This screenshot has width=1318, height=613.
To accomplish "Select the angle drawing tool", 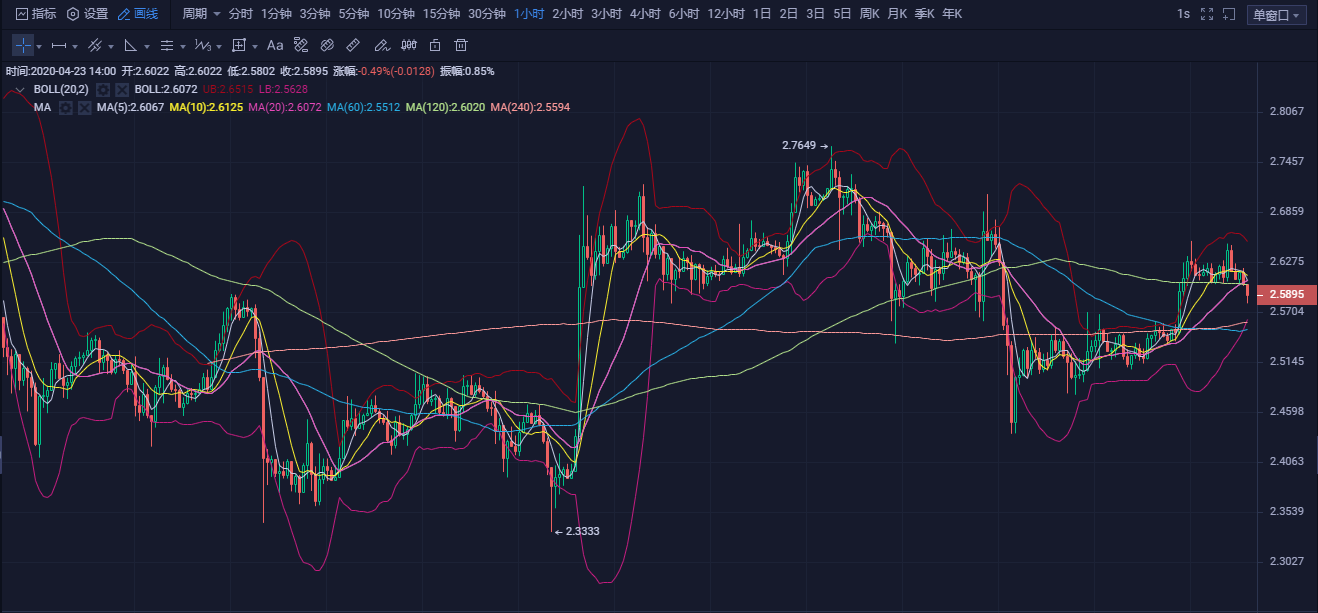I will tap(131, 45).
